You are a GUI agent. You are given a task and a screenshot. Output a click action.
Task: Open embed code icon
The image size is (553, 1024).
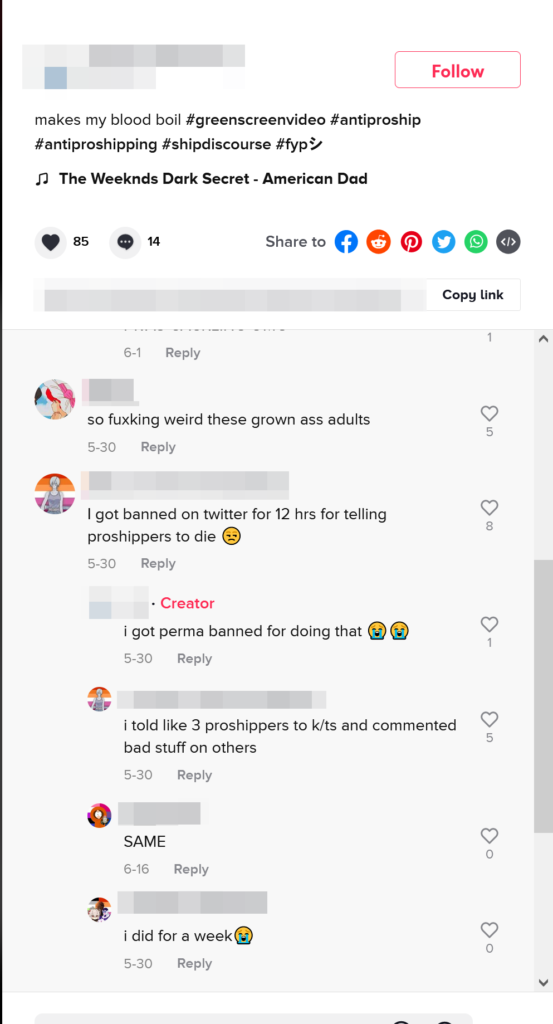tap(509, 242)
